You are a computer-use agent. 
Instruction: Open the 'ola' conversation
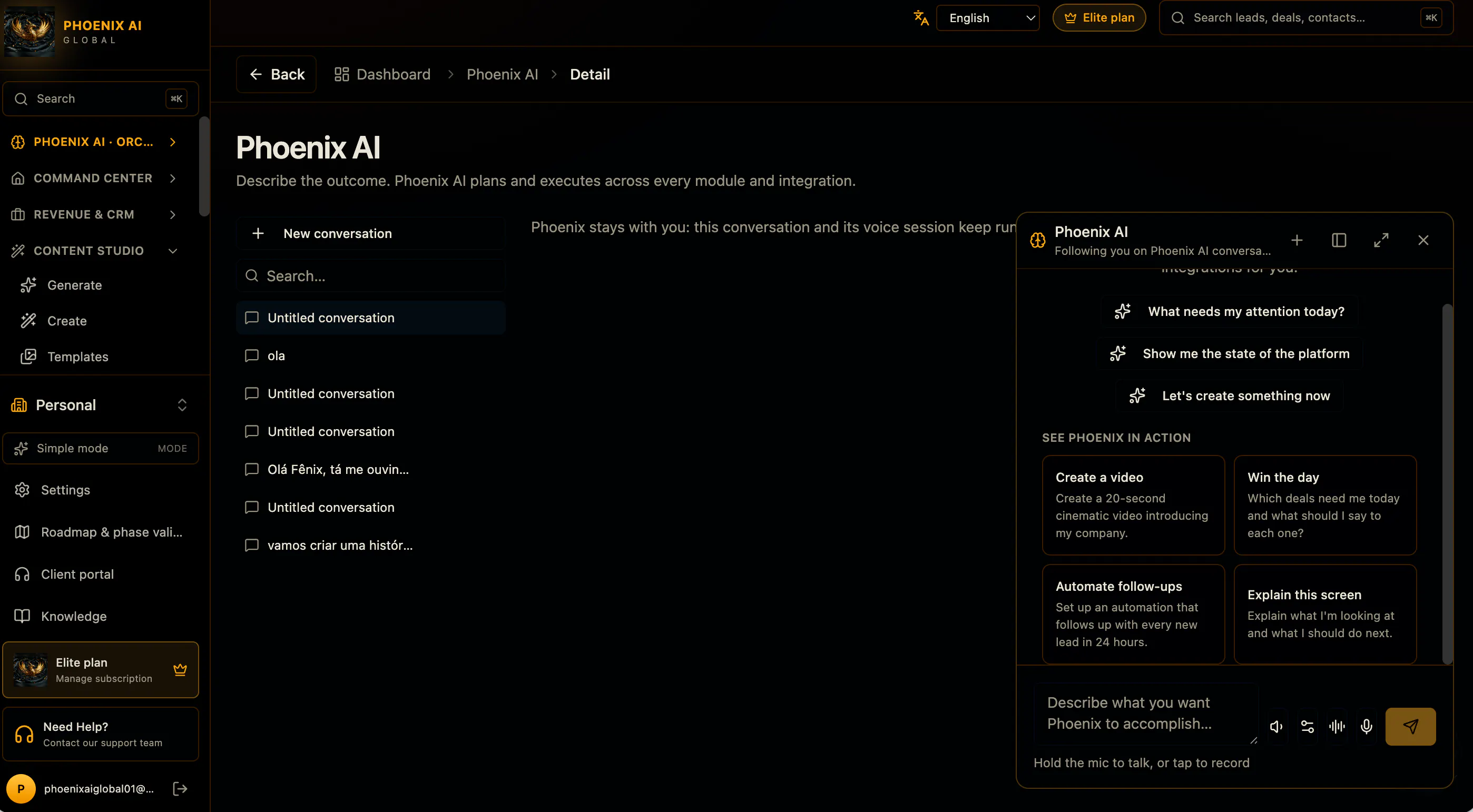tap(370, 355)
